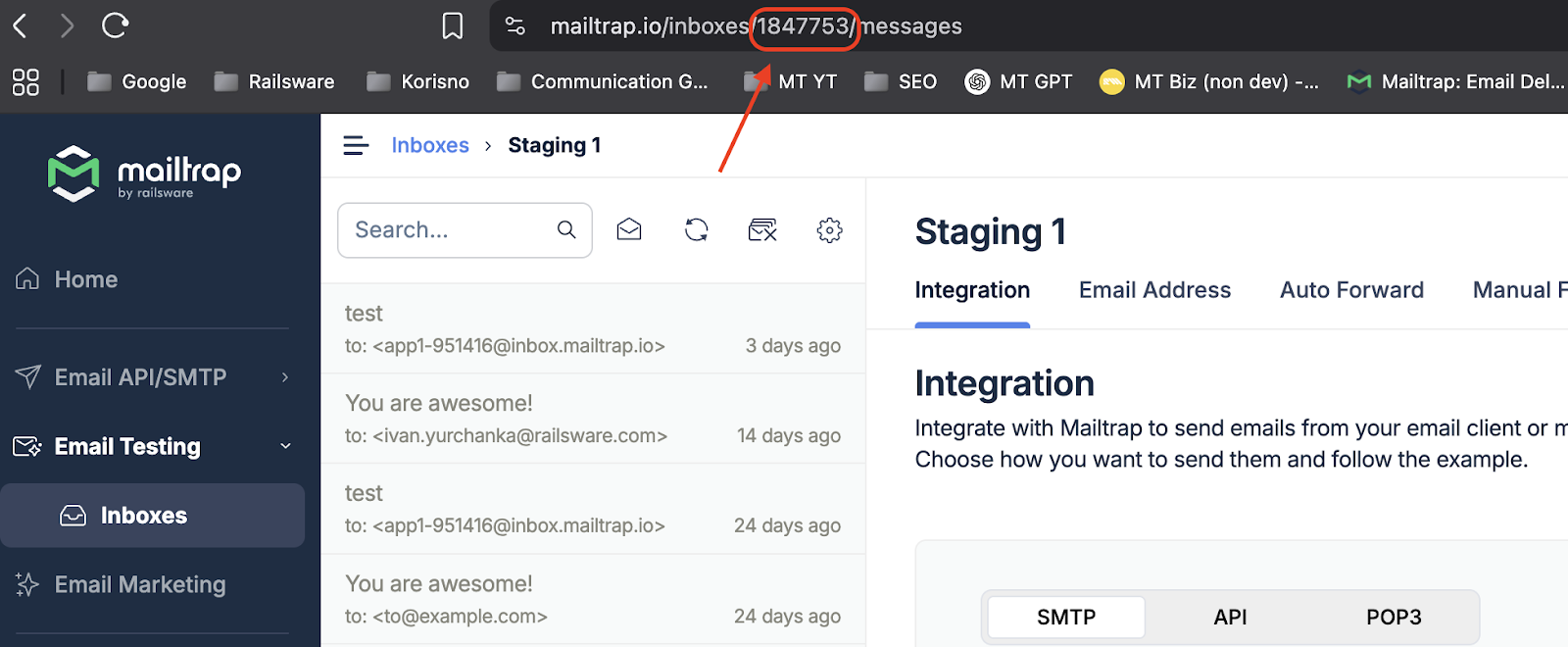The image size is (1568, 647).
Task: Open the MT GPT bookmark
Action: [1019, 82]
